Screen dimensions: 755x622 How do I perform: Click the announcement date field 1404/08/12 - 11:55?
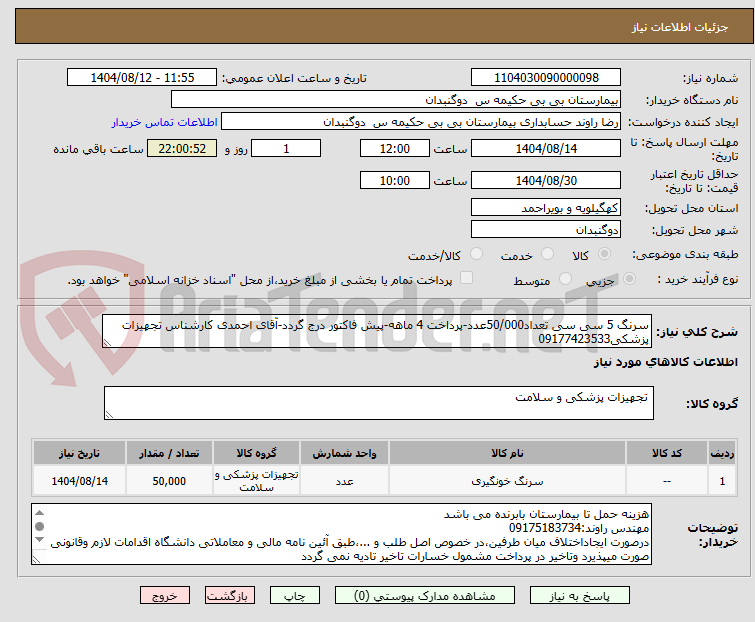pyautogui.click(x=142, y=78)
